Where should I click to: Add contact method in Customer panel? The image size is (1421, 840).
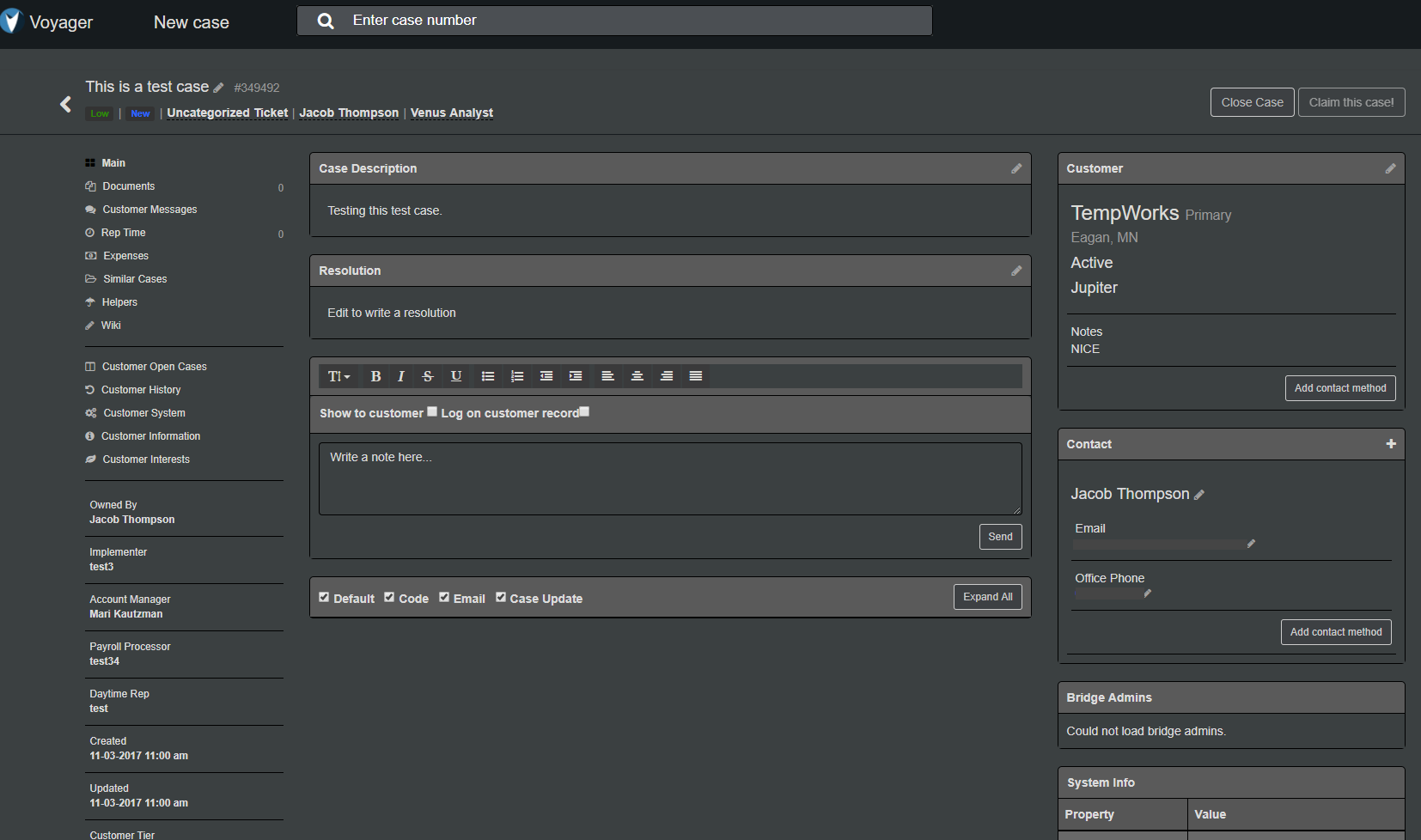[1339, 388]
